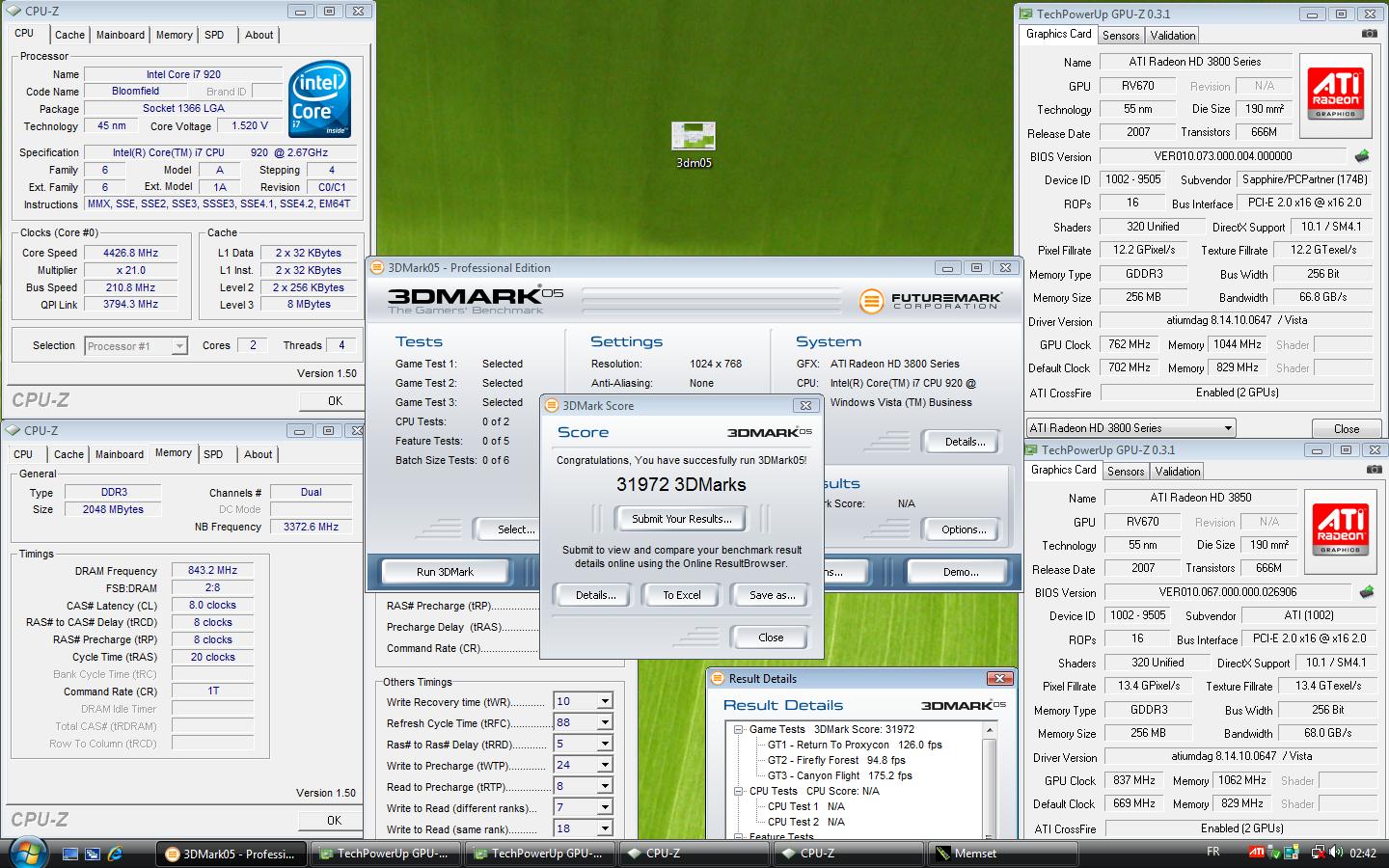Switch to Sensors tab in top GPU-Z

point(1121,36)
